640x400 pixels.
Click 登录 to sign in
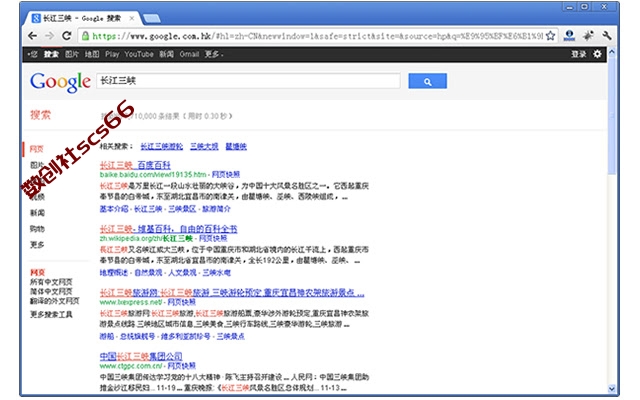pyautogui.click(x=578, y=54)
